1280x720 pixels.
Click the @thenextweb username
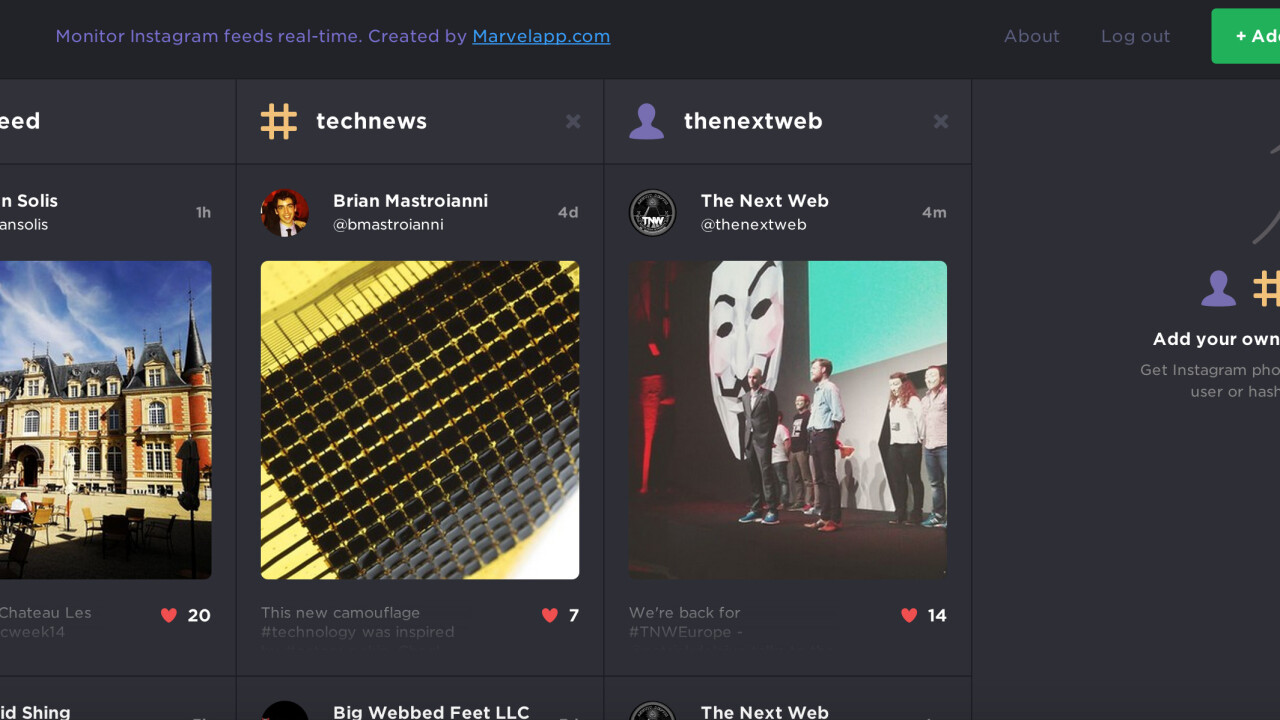[755, 224]
